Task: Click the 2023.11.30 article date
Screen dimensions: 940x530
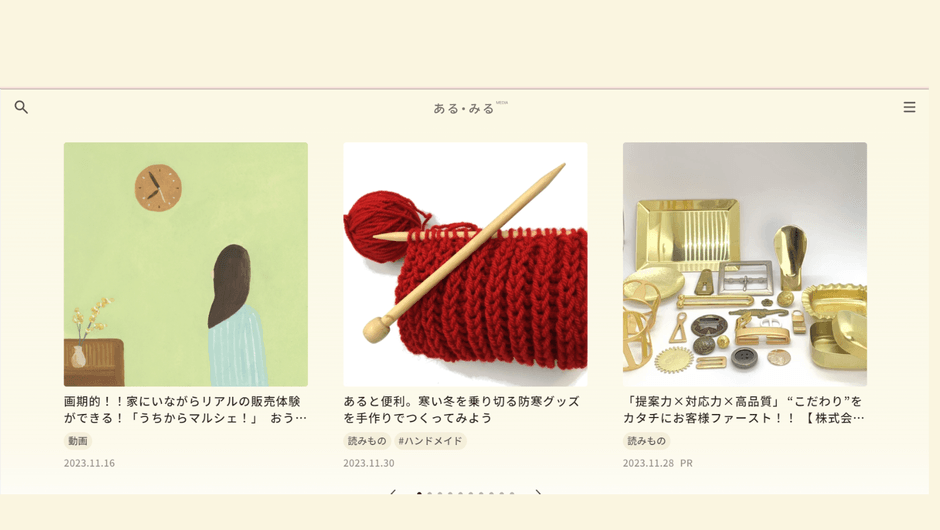Action: pyautogui.click(x=369, y=463)
